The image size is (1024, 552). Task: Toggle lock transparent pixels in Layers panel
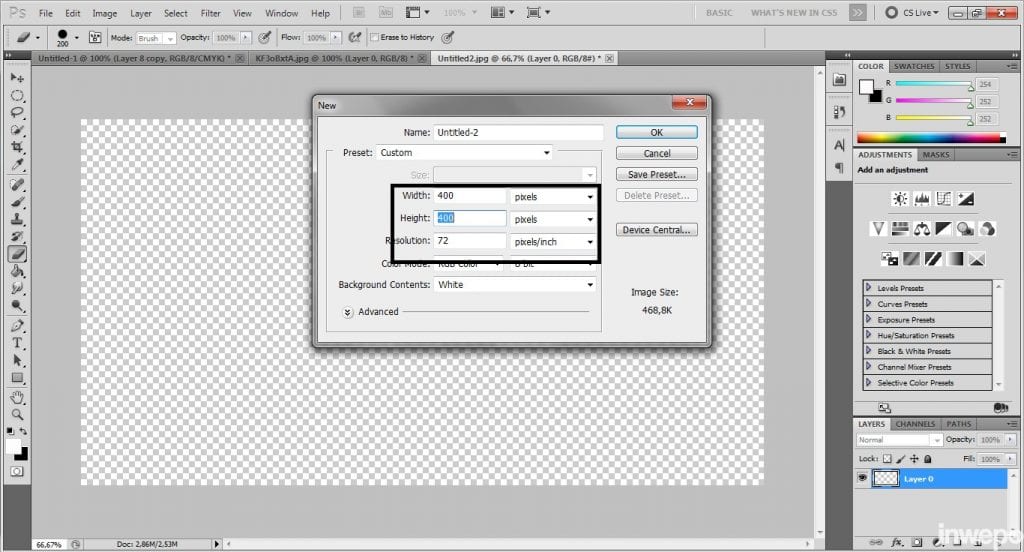pos(888,458)
